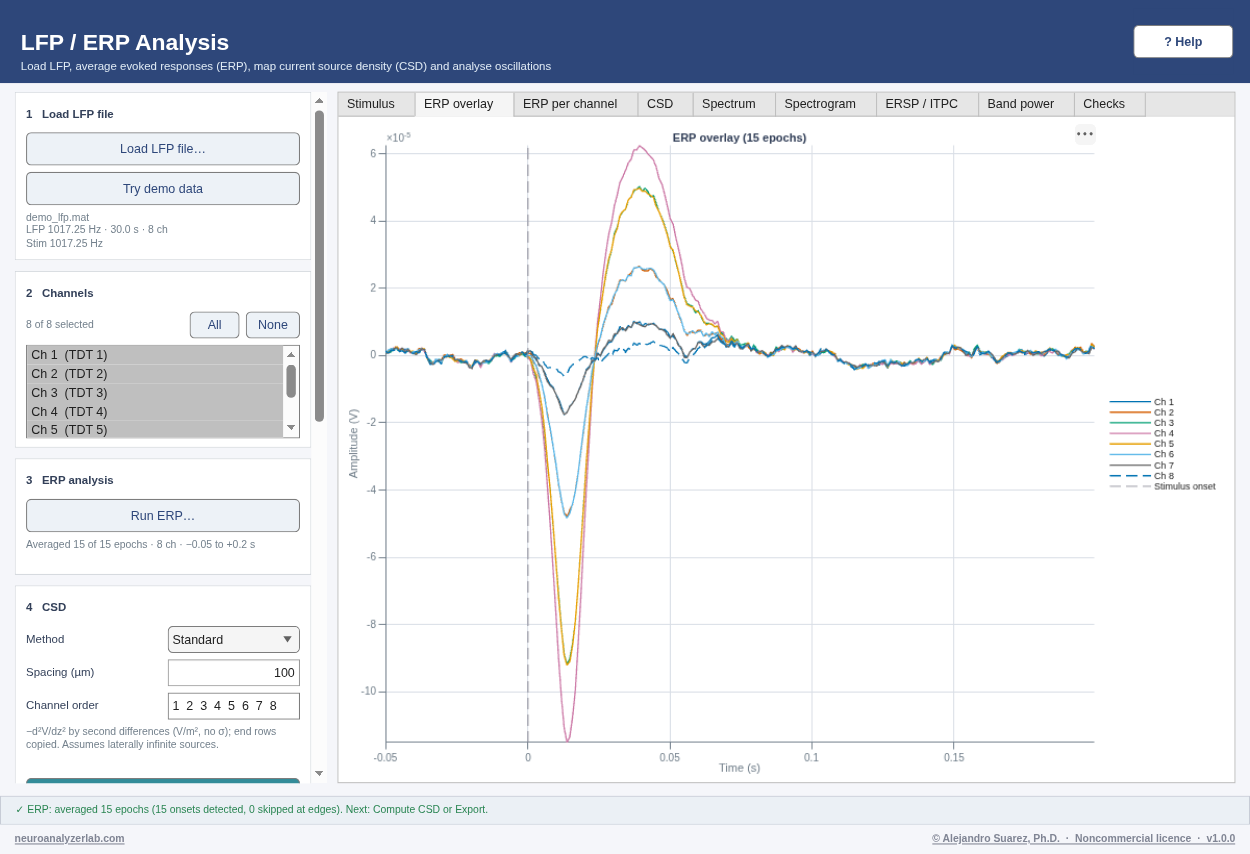Toggle Ch 6 in the plot legend
The height and width of the screenshot is (854, 1250).
tap(1142, 454)
